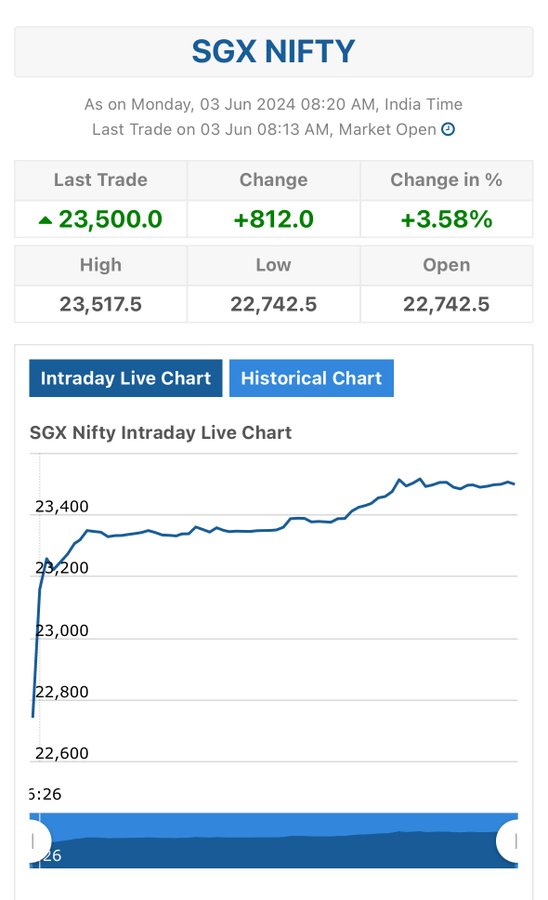Open the Historical Chart tab
This screenshot has width=548, height=900.
click(x=312, y=378)
